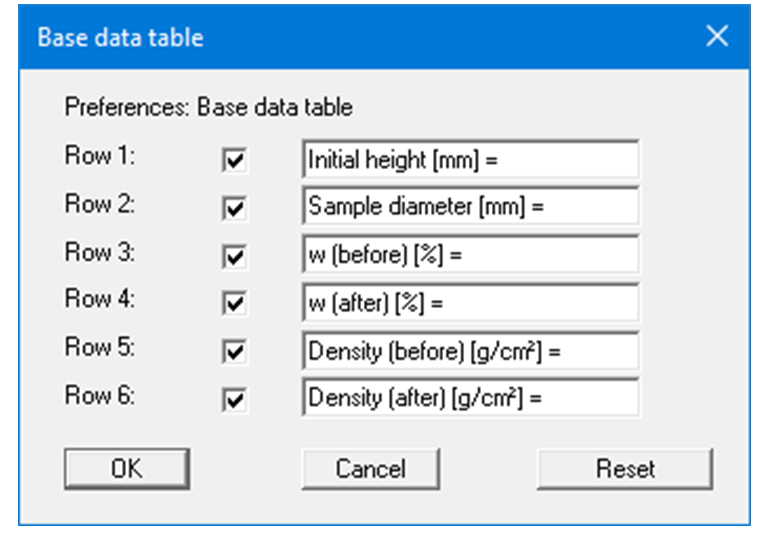Uncheck the Row 1 checkbox
The width and height of the screenshot is (778, 538).
coord(234,161)
